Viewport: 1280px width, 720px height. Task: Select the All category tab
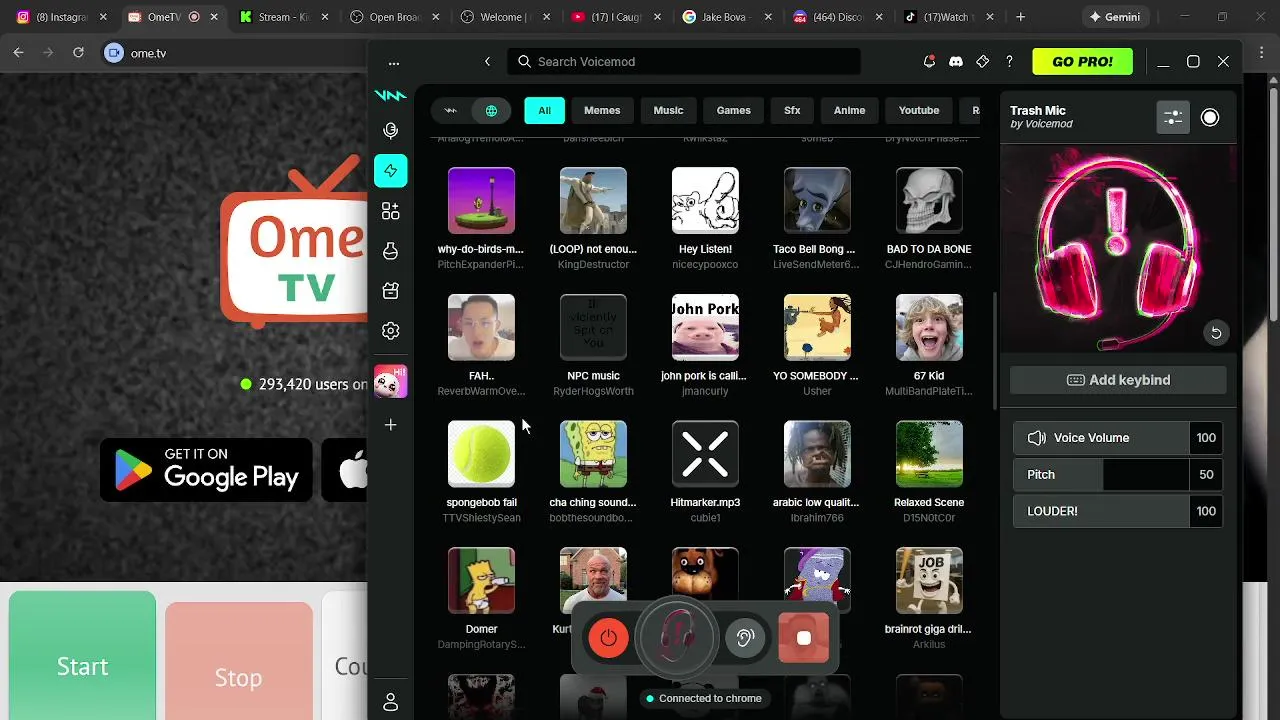[x=544, y=110]
